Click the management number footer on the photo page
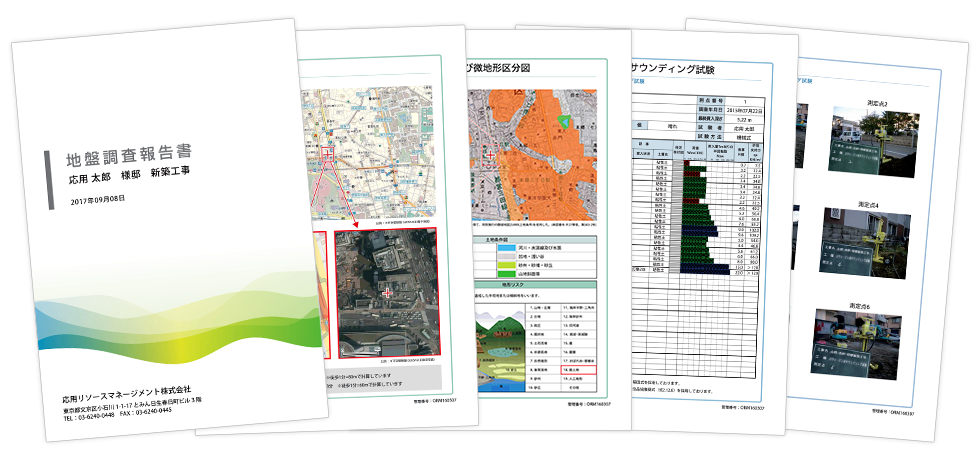The image size is (980, 460). coord(893,412)
